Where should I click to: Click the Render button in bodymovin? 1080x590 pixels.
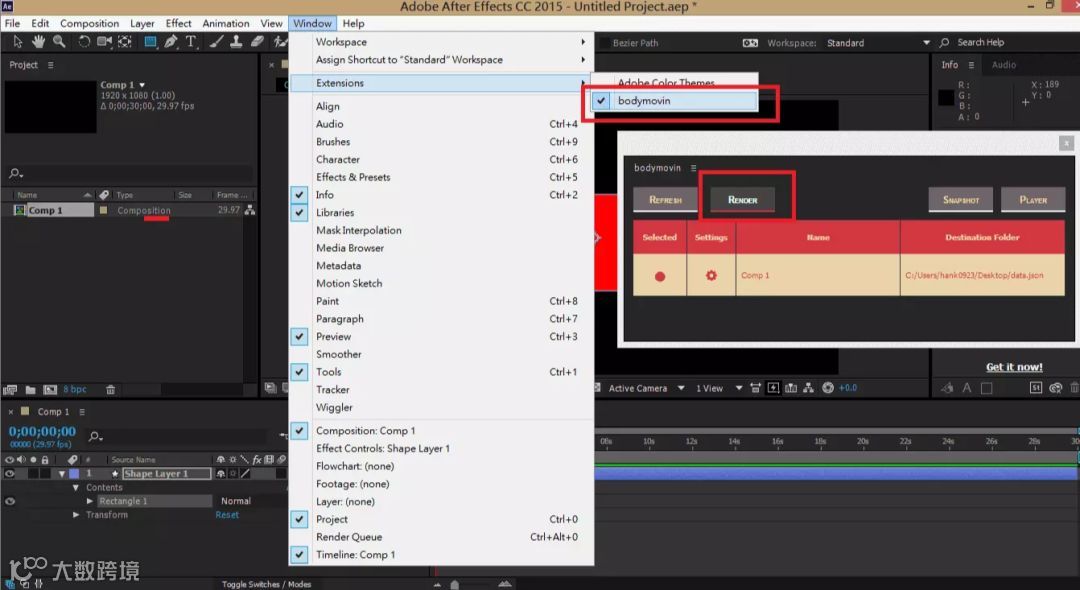pos(742,200)
